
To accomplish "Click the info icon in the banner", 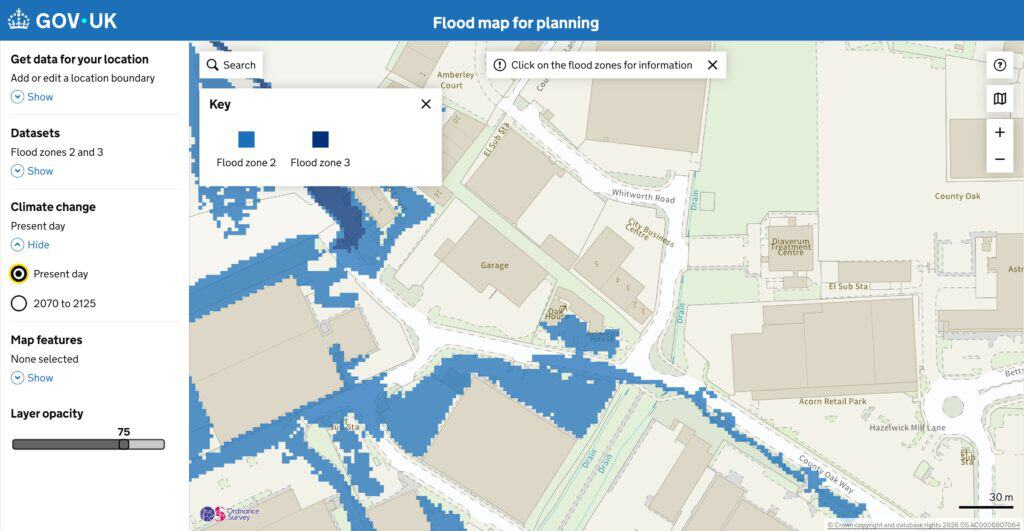I will click(500, 65).
